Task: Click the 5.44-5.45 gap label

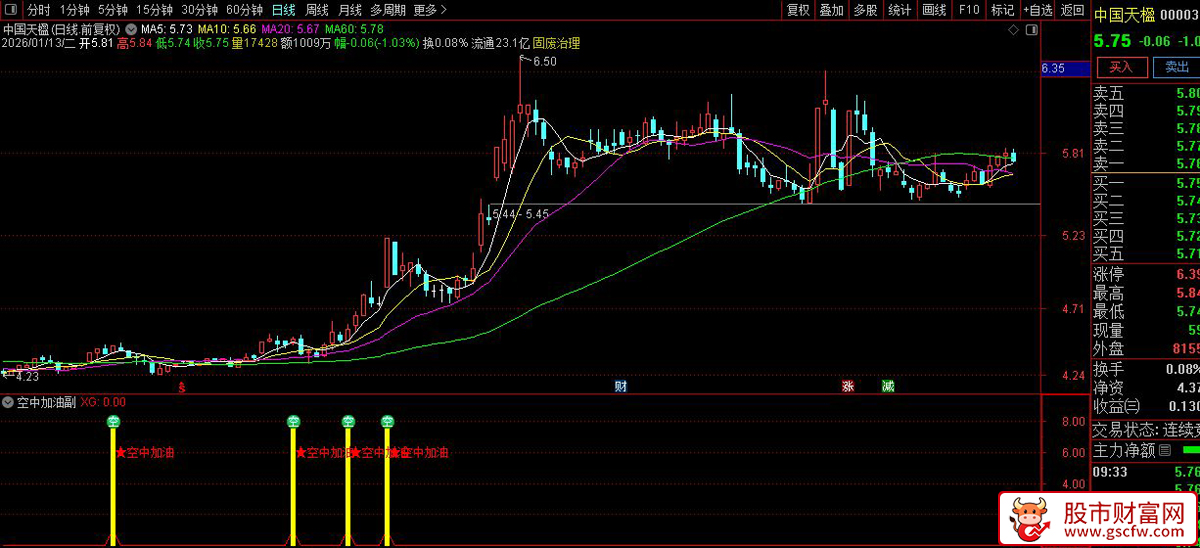Action: (521, 214)
